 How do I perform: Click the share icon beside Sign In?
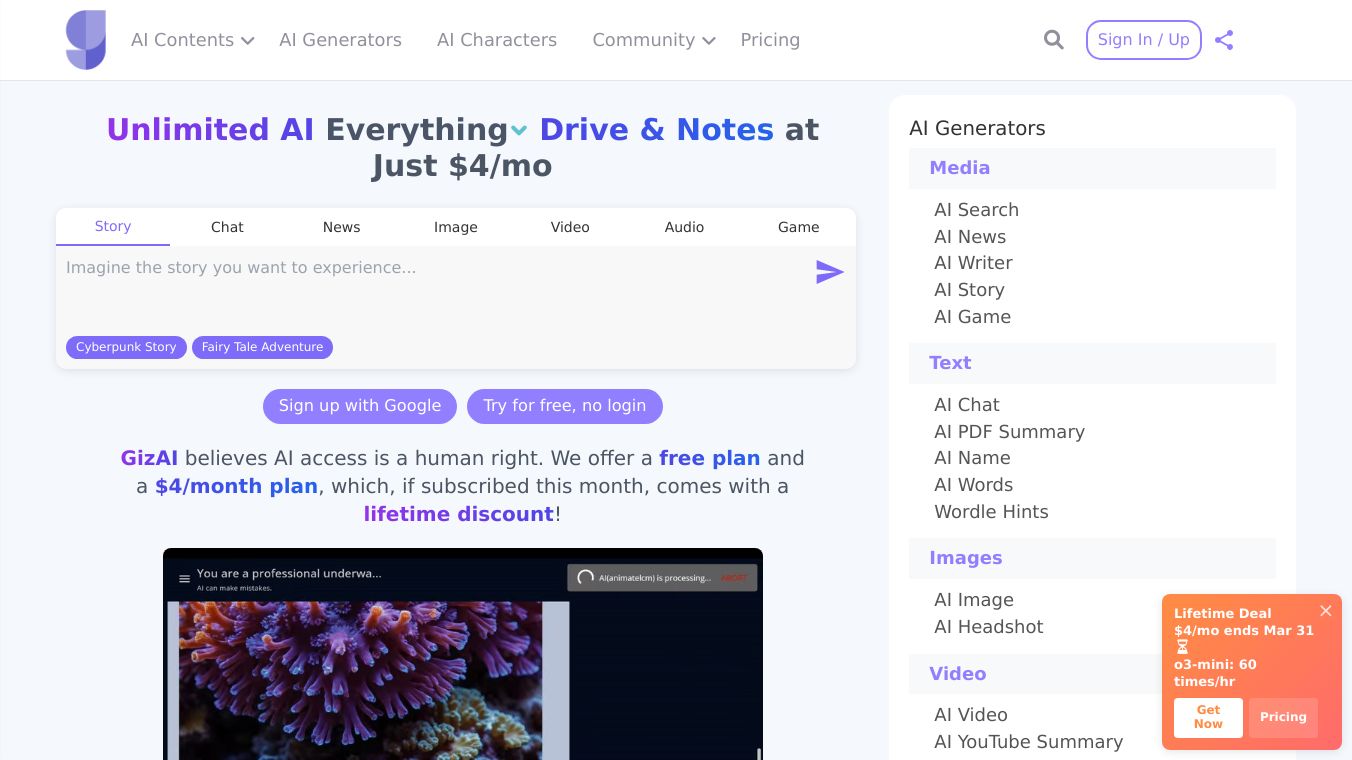tap(1224, 40)
